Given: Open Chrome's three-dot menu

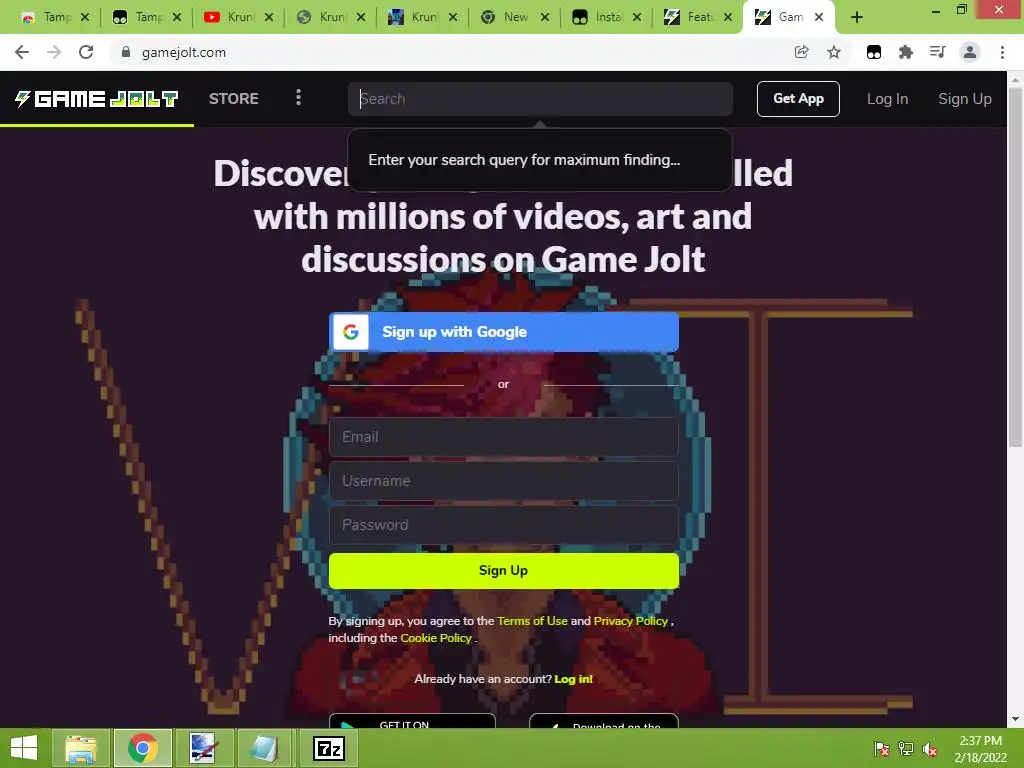Looking at the screenshot, I should click(x=1002, y=52).
